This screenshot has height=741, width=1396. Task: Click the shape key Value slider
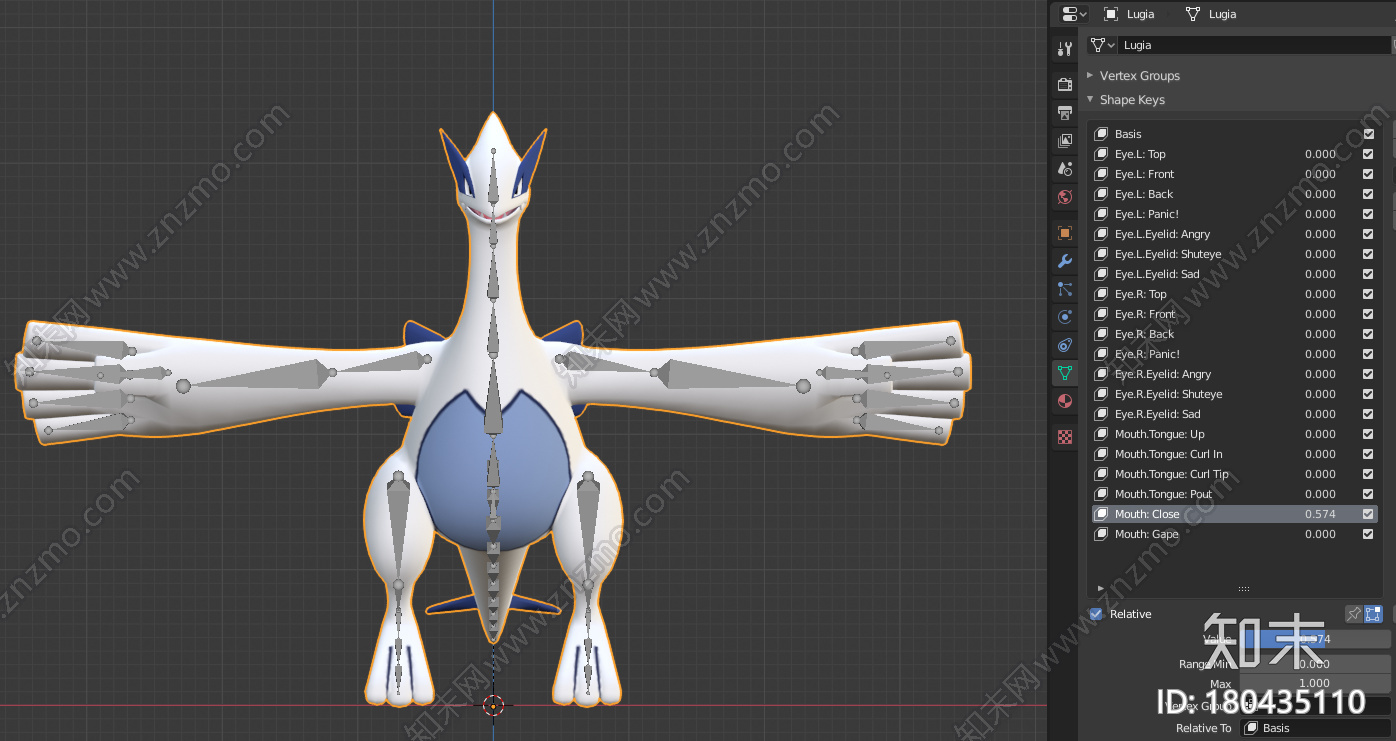1315,639
